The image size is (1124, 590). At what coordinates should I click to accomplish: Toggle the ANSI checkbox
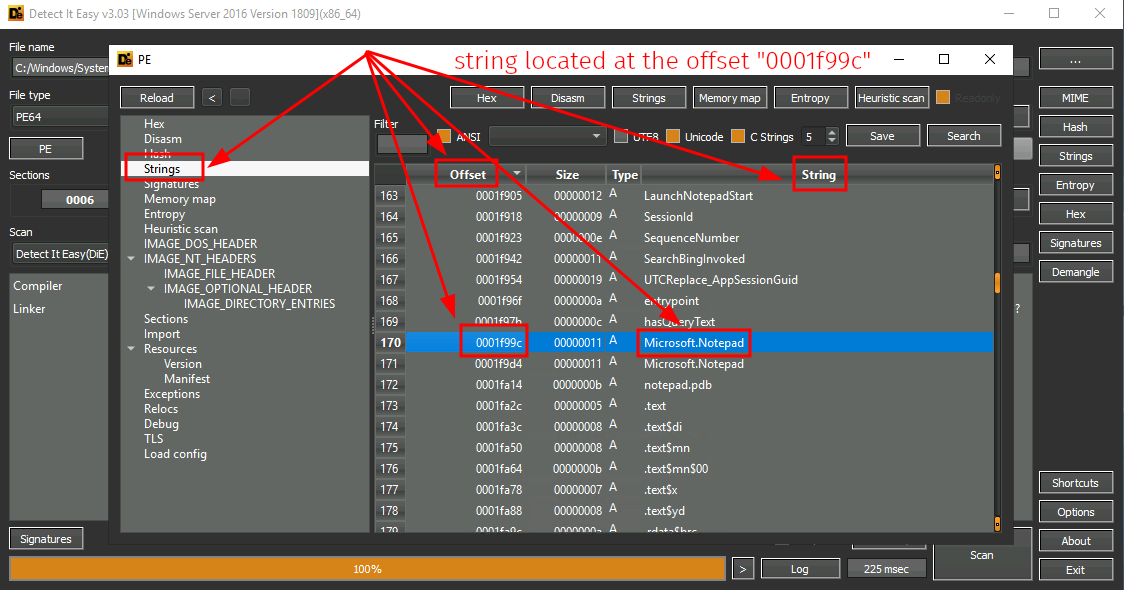pos(444,137)
